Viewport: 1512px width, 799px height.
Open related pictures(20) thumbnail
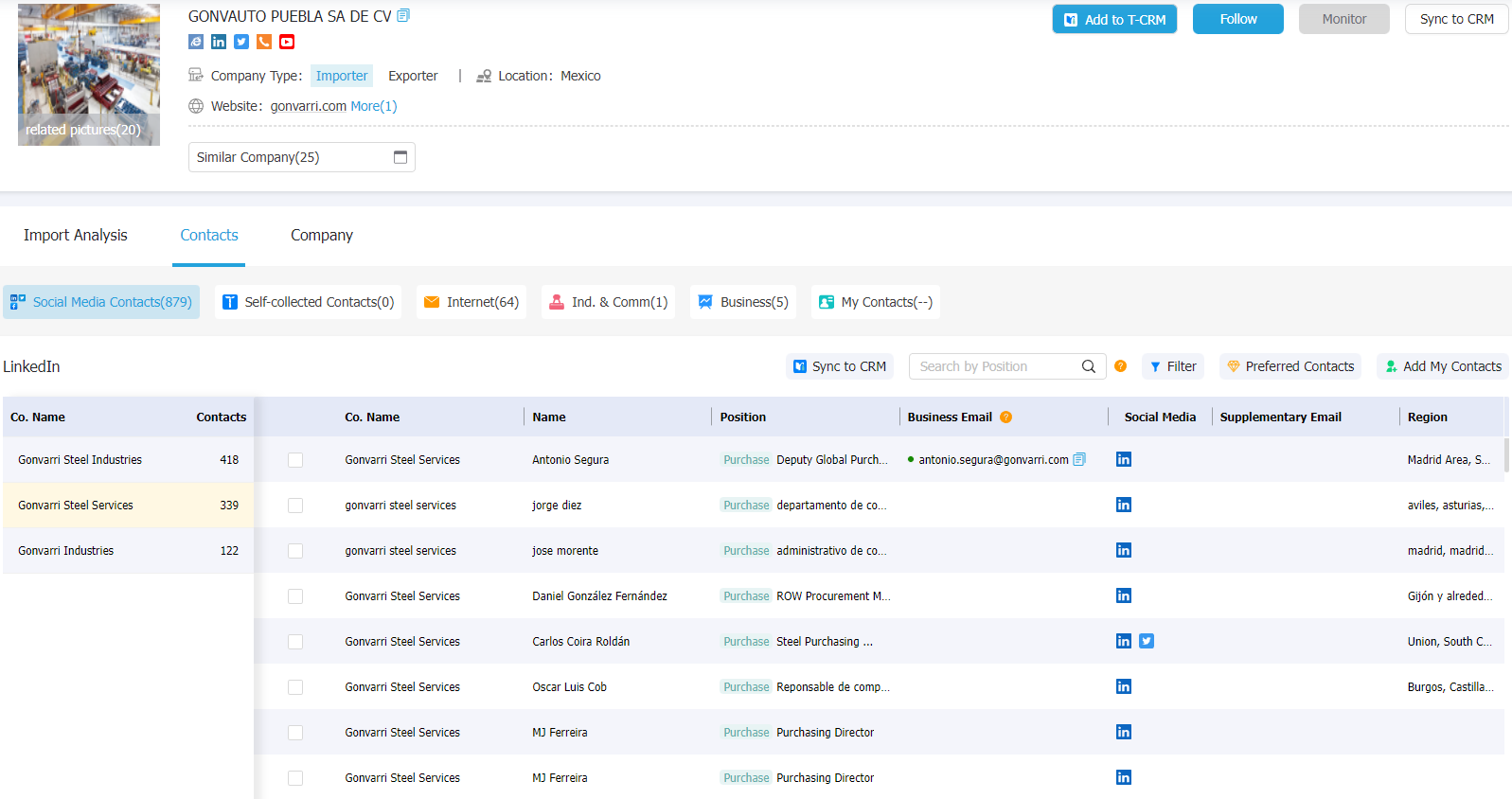coord(89,75)
